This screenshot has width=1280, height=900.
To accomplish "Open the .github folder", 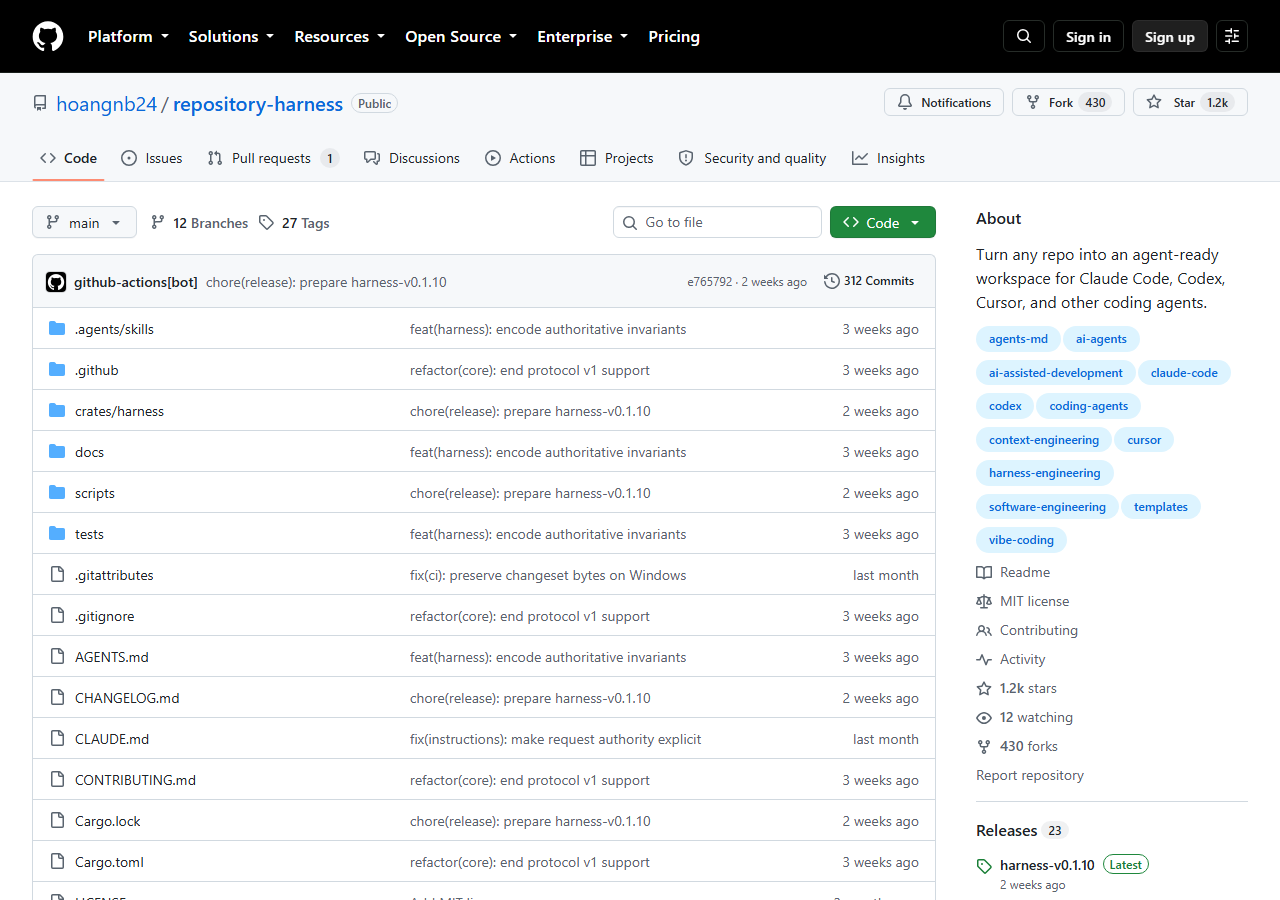I will point(96,370).
